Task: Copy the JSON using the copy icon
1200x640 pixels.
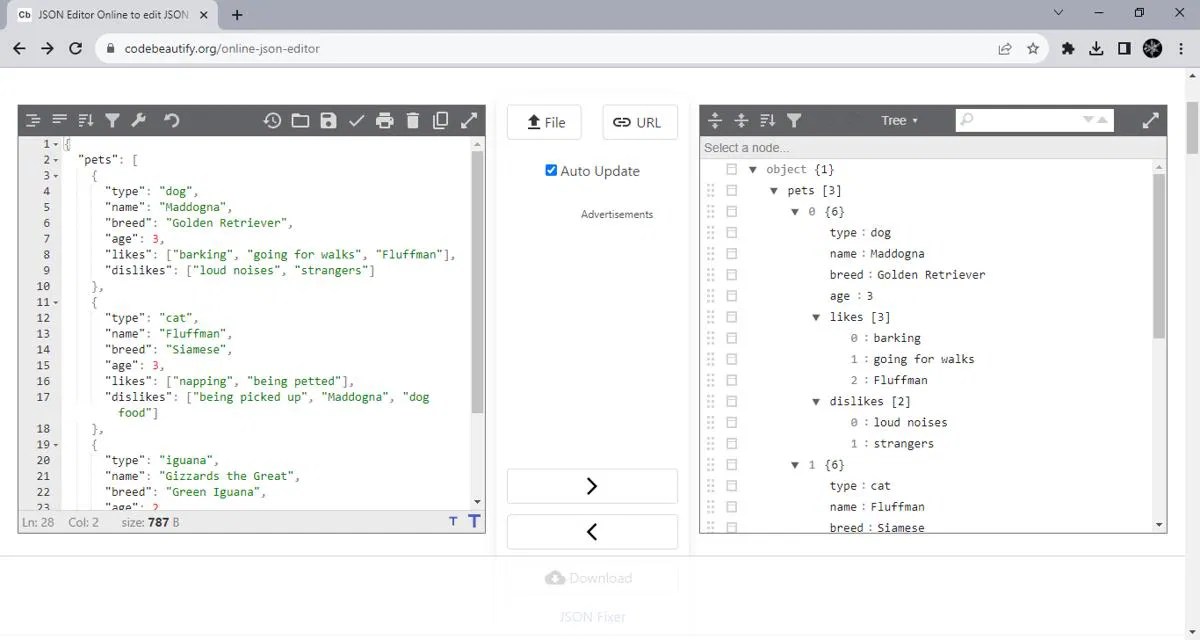Action: click(x=441, y=120)
